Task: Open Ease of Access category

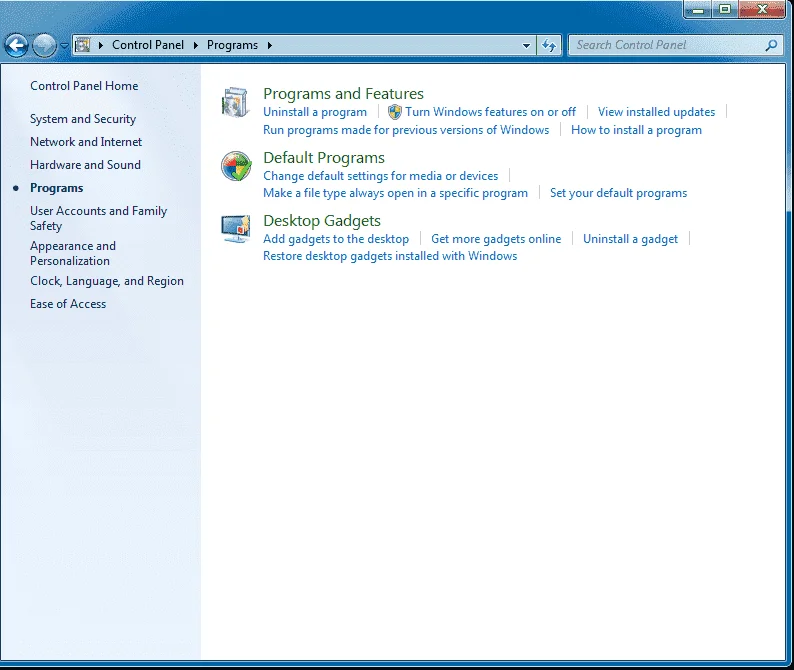Action: [68, 304]
